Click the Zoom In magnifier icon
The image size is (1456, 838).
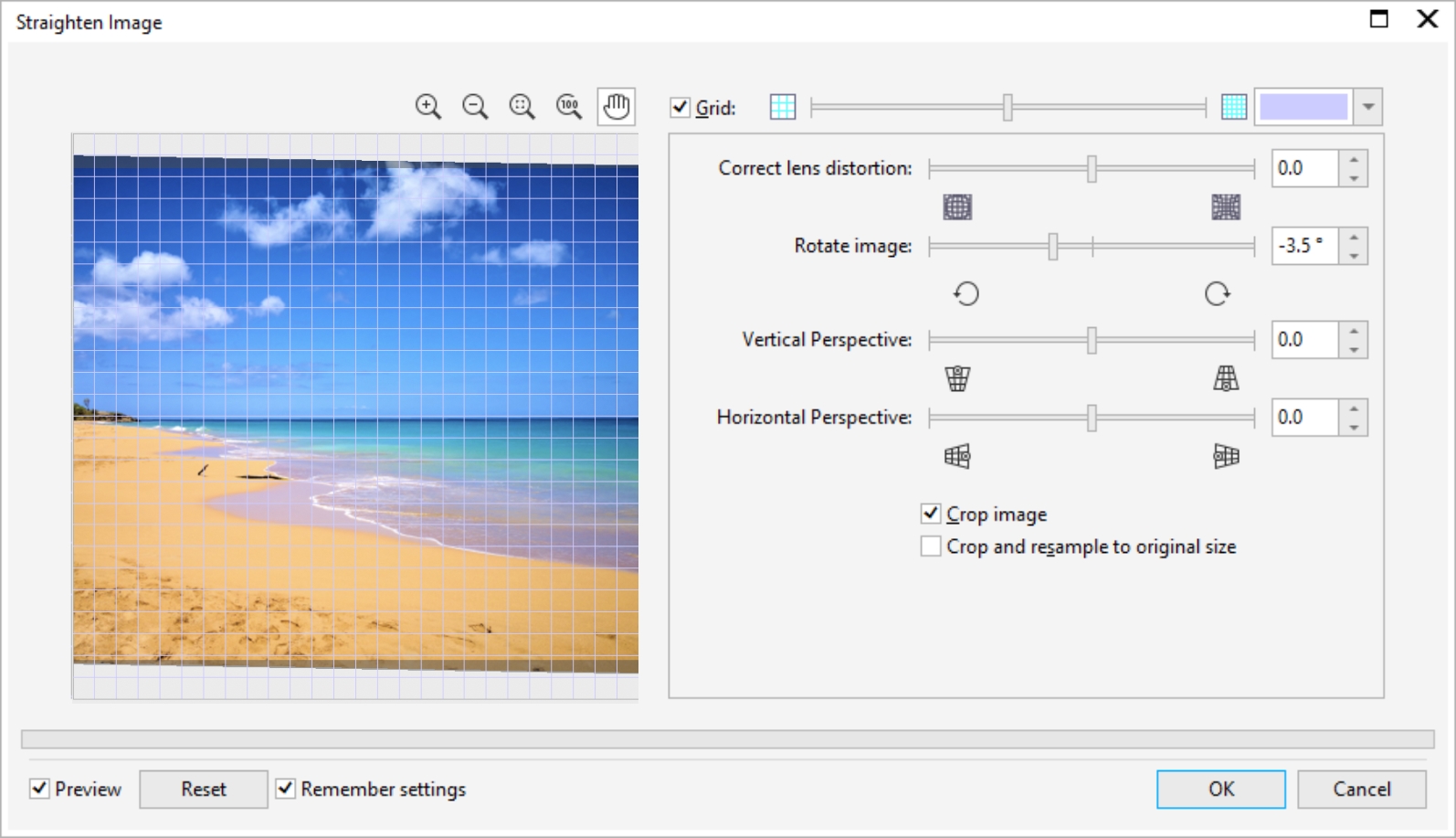pos(427,107)
